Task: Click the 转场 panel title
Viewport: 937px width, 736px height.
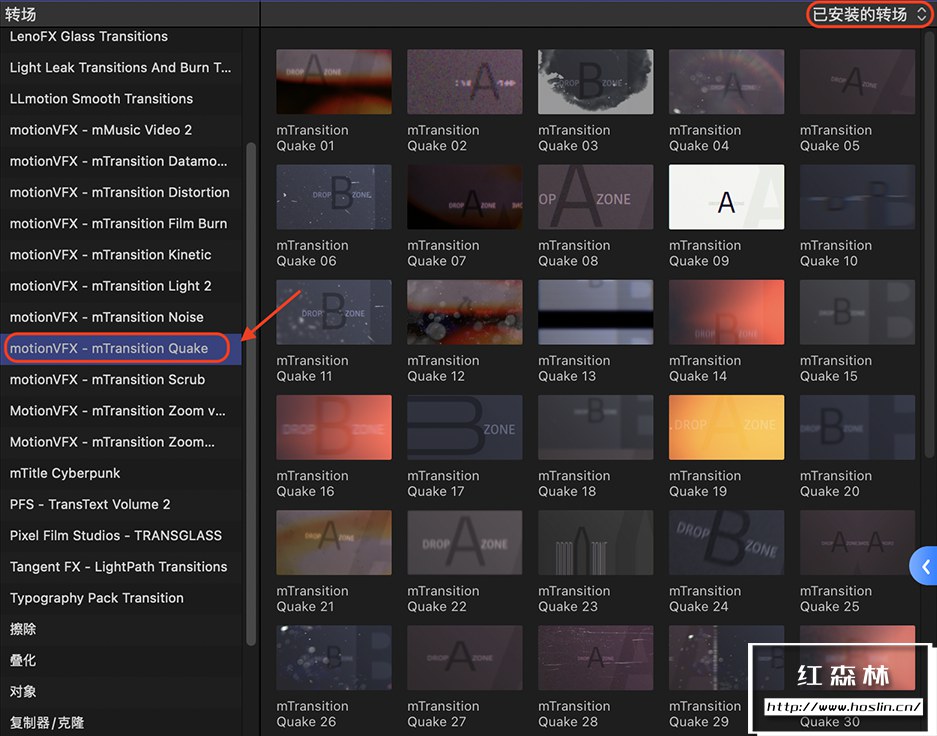Action: (20, 14)
